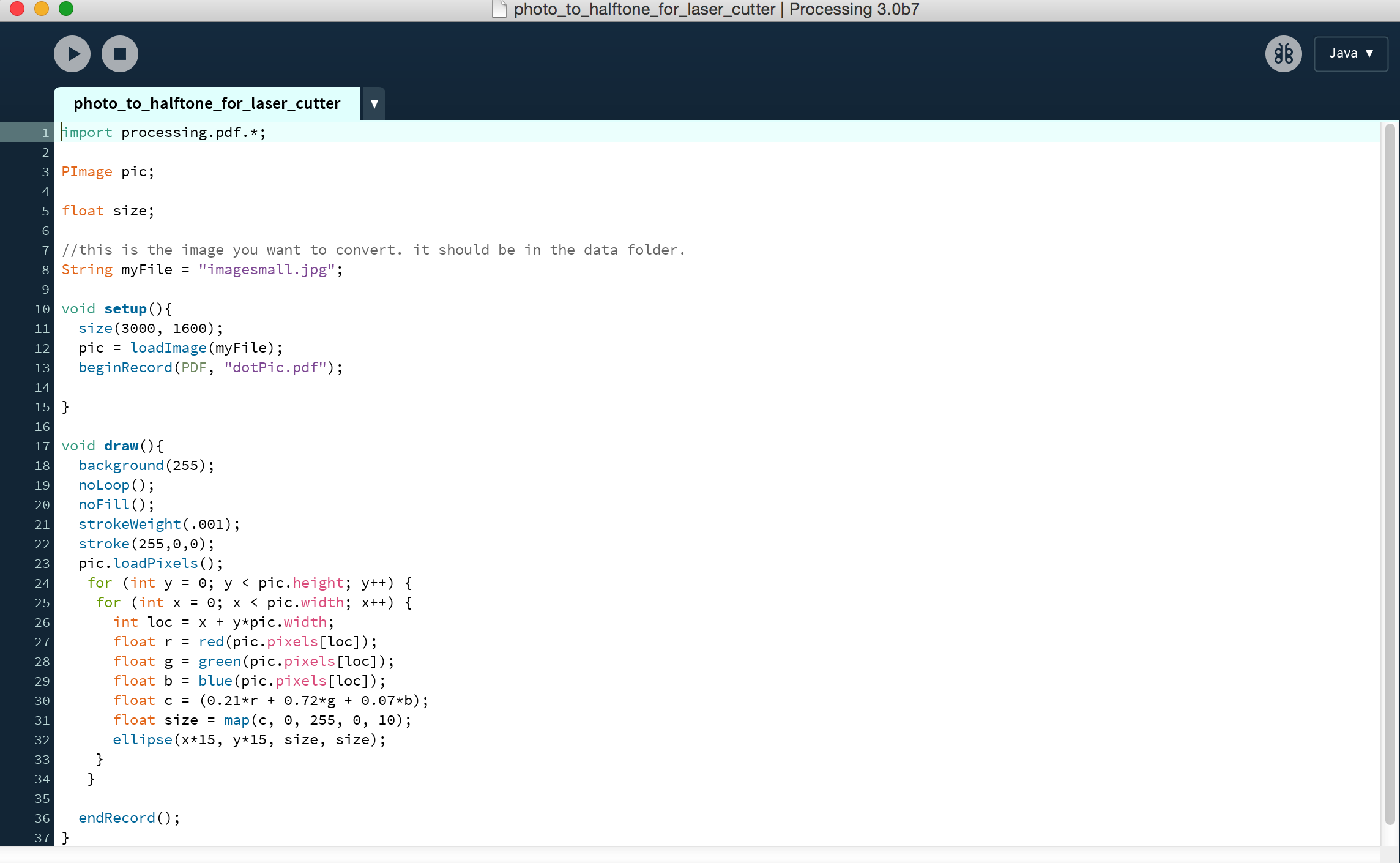The width and height of the screenshot is (1400, 863).
Task: Stop the running sketch
Action: click(x=120, y=54)
